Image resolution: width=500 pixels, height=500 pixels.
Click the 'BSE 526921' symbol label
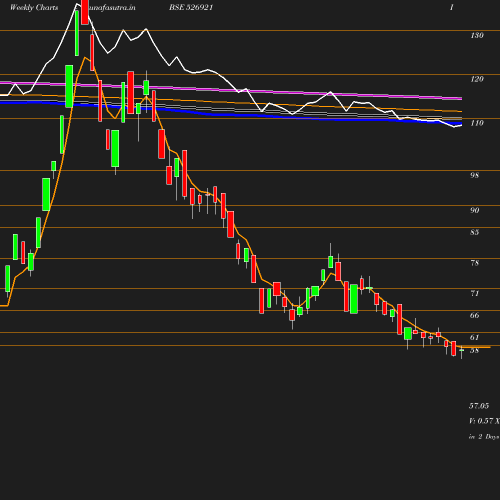click(191, 8)
